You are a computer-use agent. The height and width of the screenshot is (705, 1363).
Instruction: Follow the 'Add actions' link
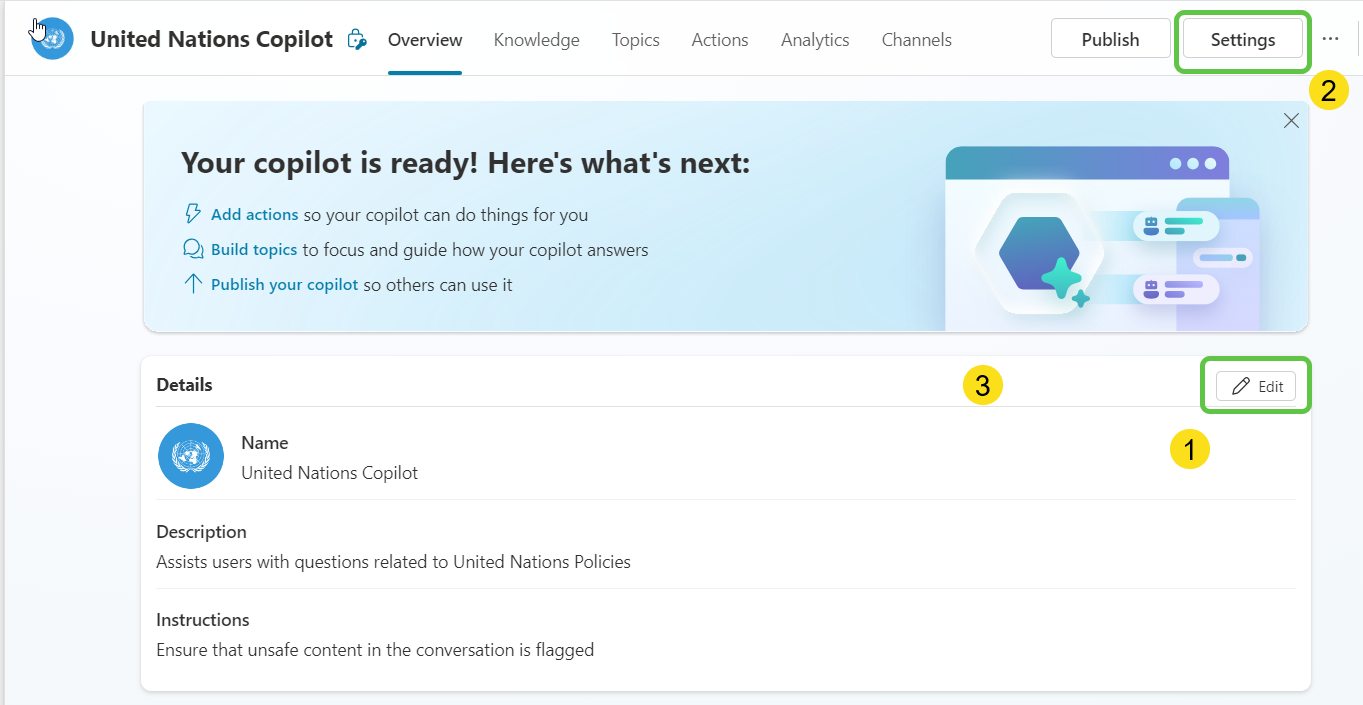pyautogui.click(x=254, y=215)
